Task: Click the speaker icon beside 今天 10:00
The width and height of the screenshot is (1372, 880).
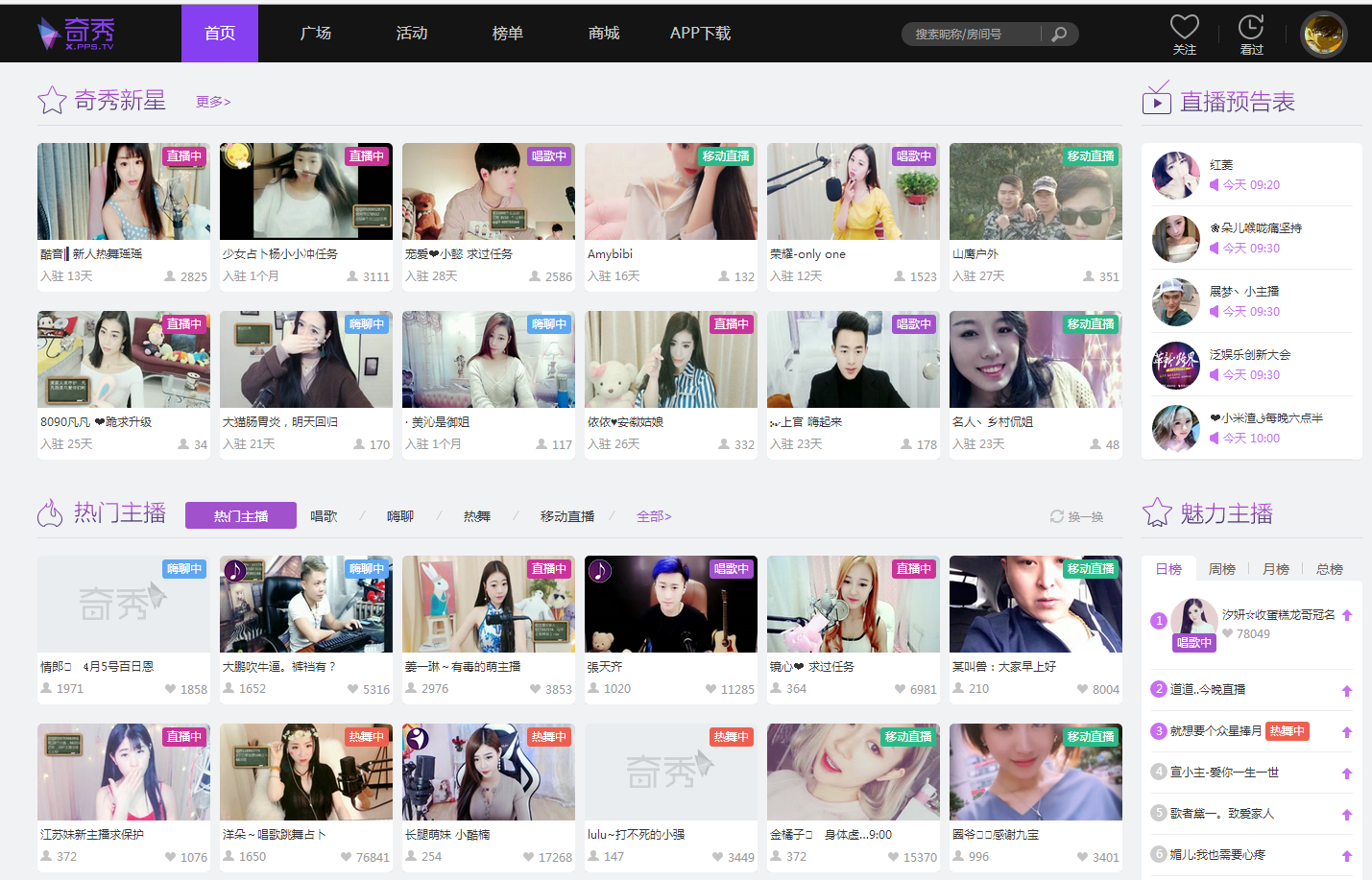Action: [1215, 439]
